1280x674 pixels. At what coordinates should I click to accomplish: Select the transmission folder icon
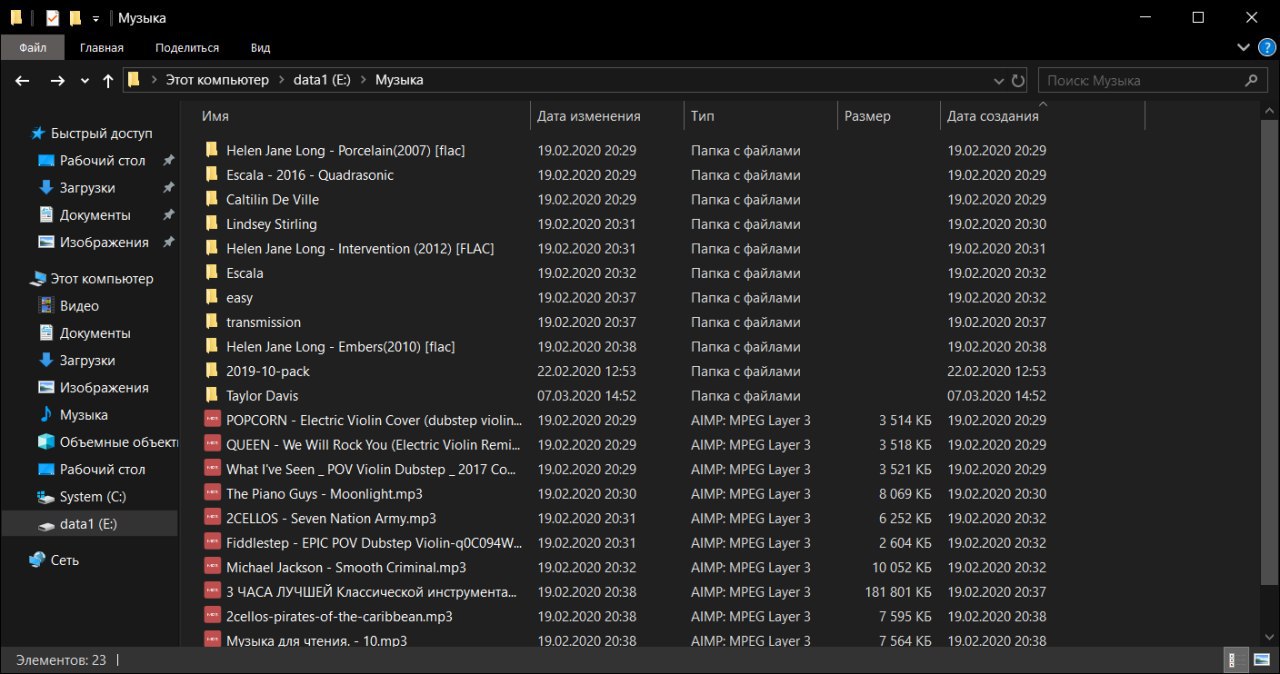click(x=212, y=321)
